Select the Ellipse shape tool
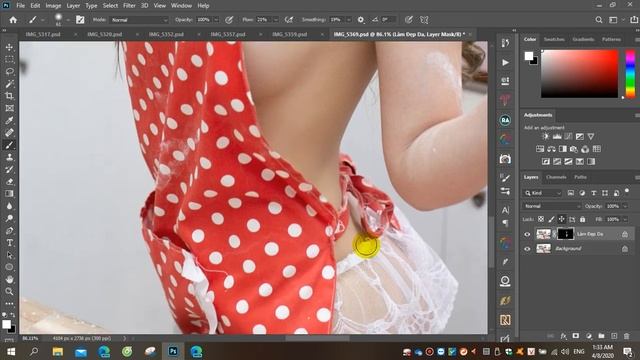 tap(9, 268)
